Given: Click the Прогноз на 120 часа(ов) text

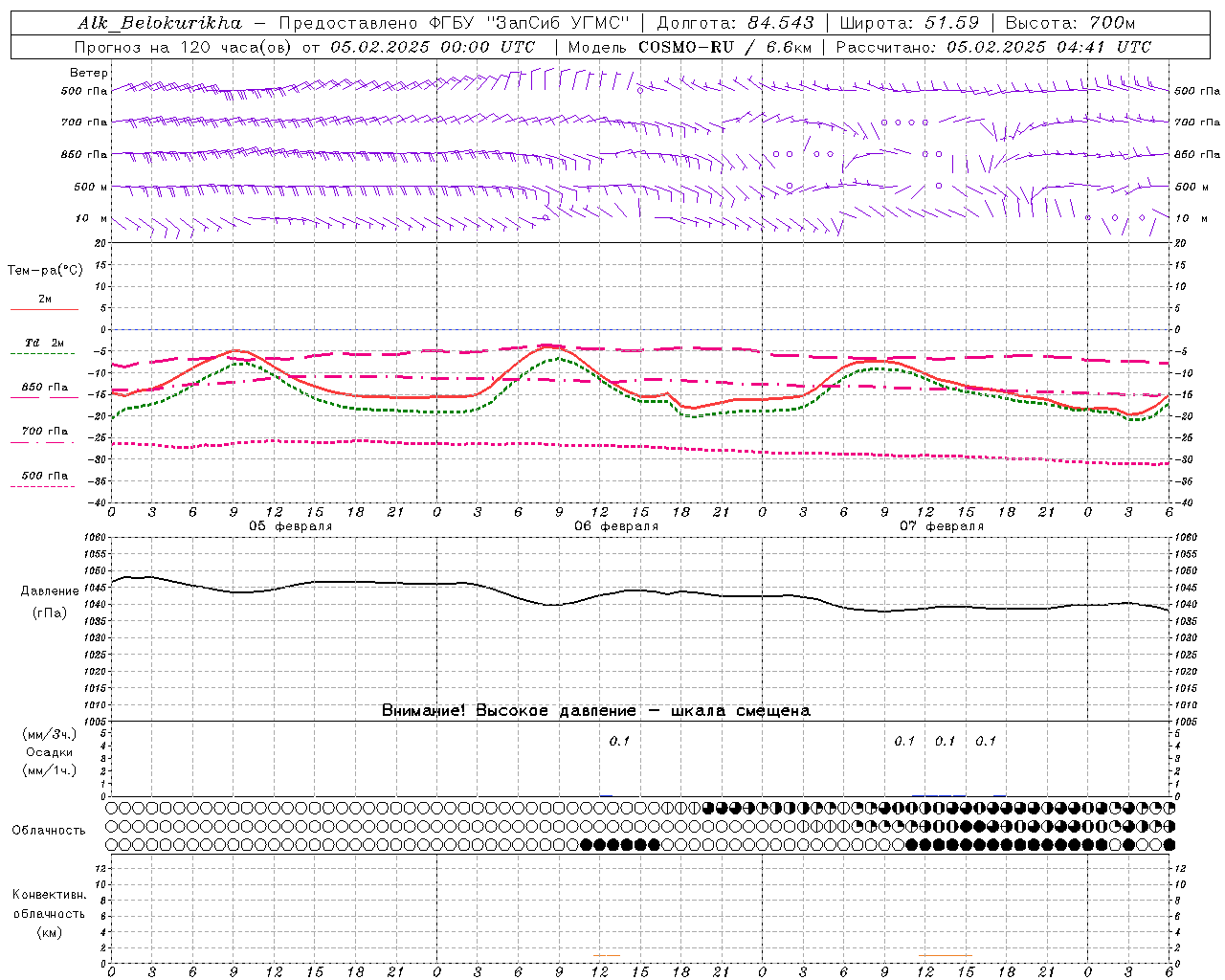Looking at the screenshot, I should click(182, 47).
